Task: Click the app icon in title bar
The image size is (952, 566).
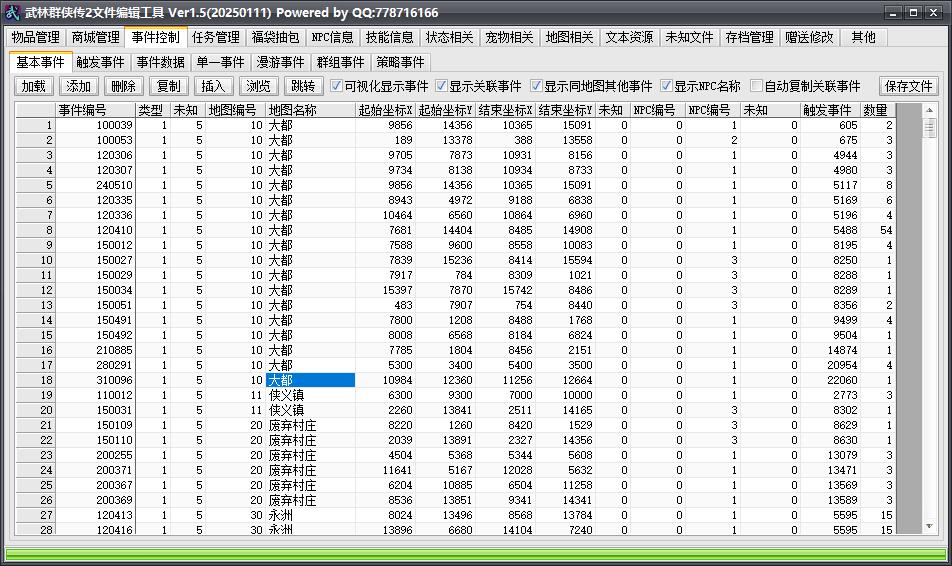Action: click(12, 12)
